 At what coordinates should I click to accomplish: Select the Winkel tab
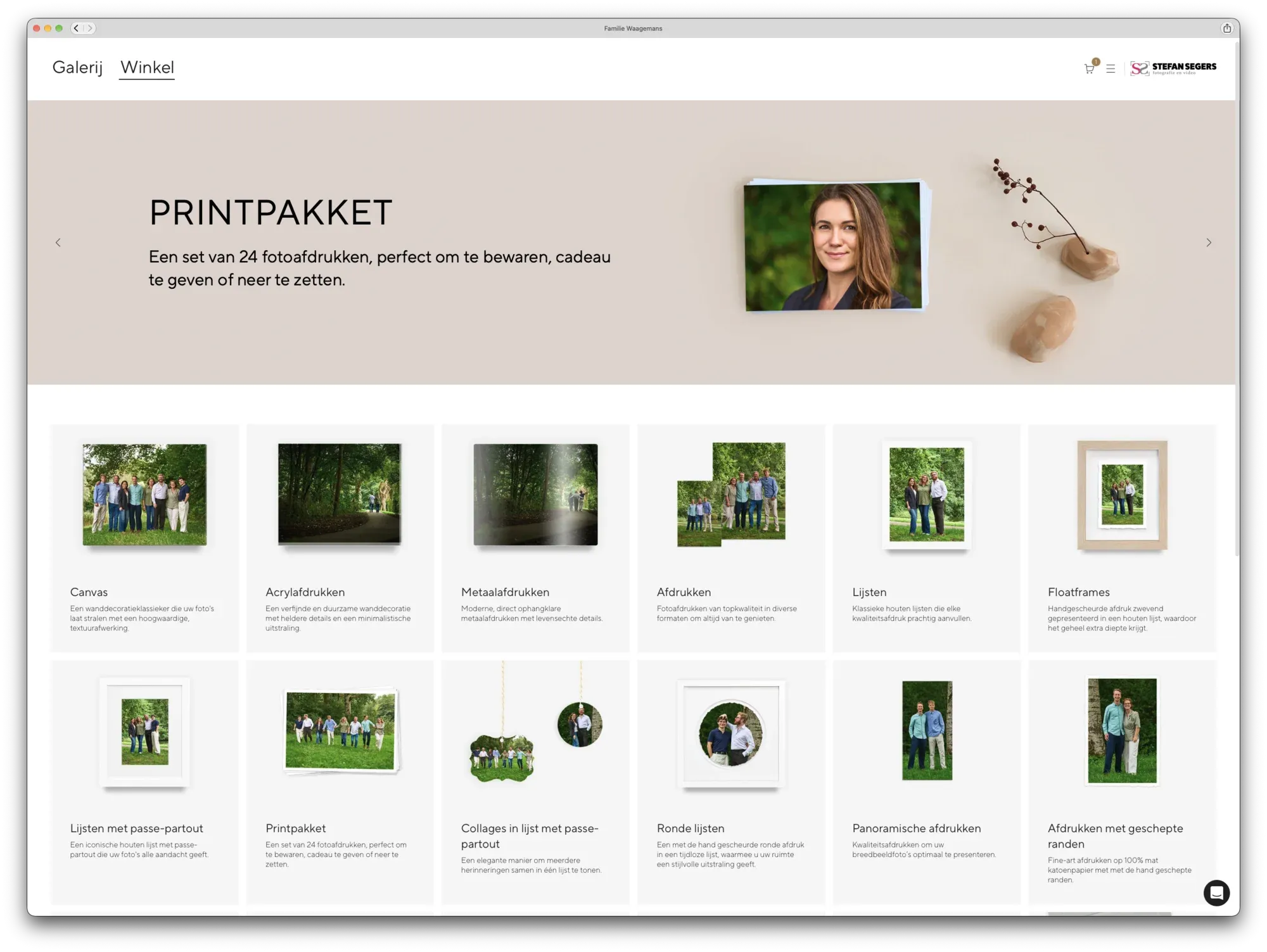coord(147,67)
